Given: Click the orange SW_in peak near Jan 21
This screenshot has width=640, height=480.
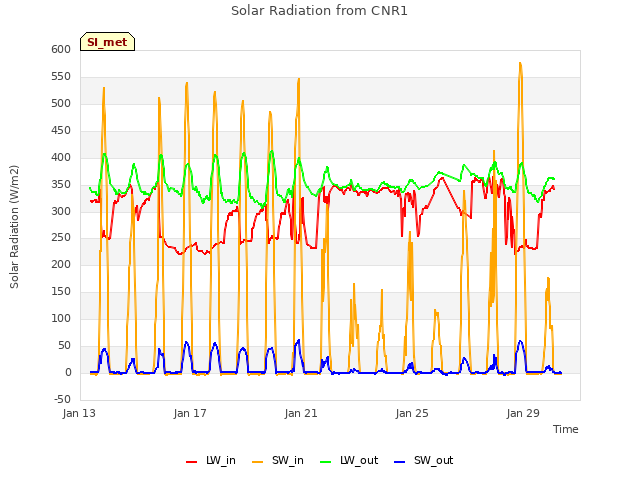Looking at the screenshot, I should coord(299,79).
